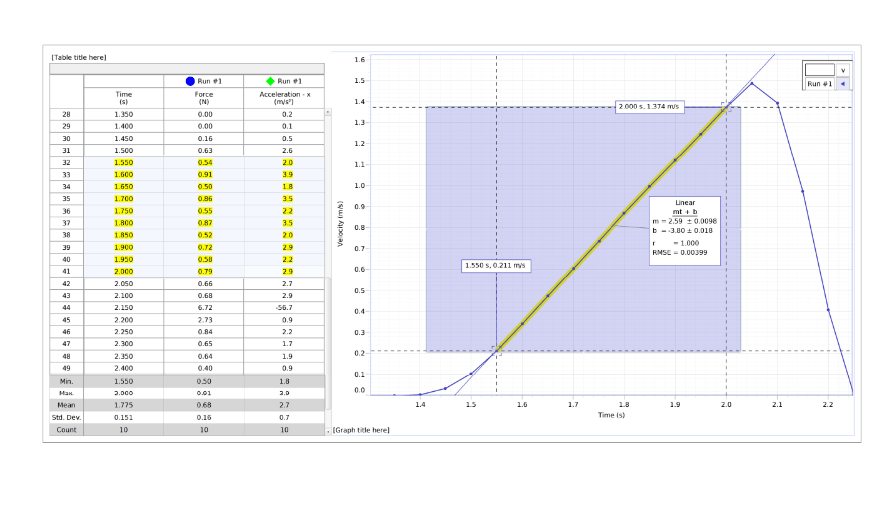The height and width of the screenshot is (527, 880).
Task: Click the standard deviation time value 0.151
Action: pyautogui.click(x=123, y=418)
